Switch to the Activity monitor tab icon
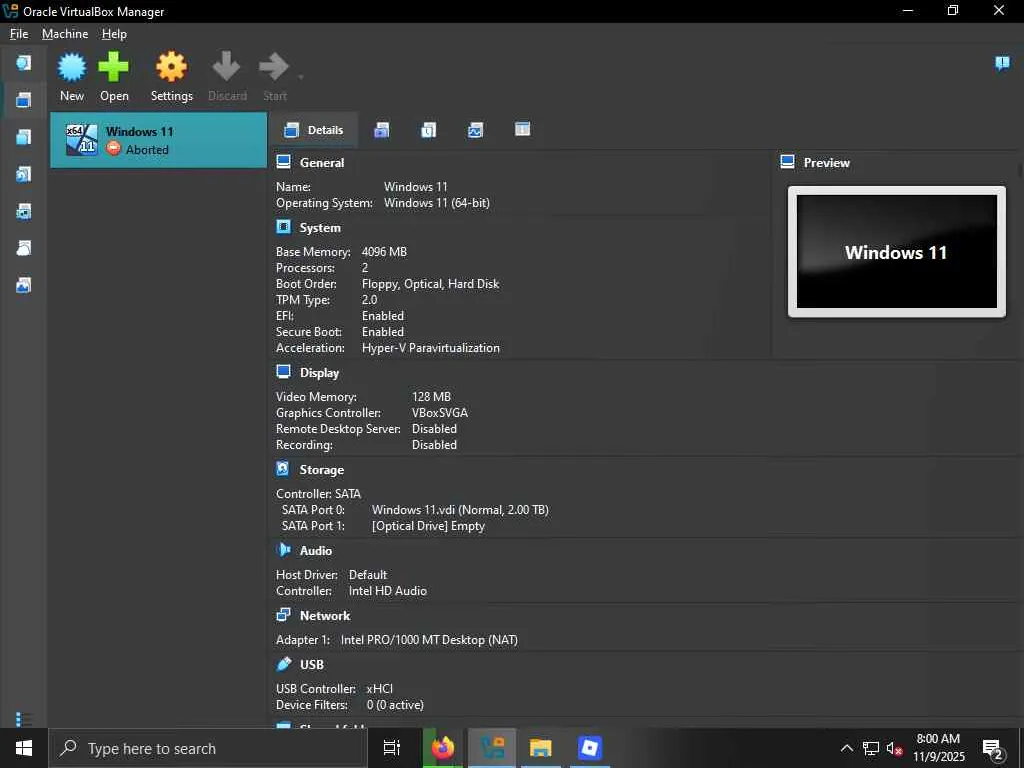Viewport: 1024px width, 768px height. [475, 130]
